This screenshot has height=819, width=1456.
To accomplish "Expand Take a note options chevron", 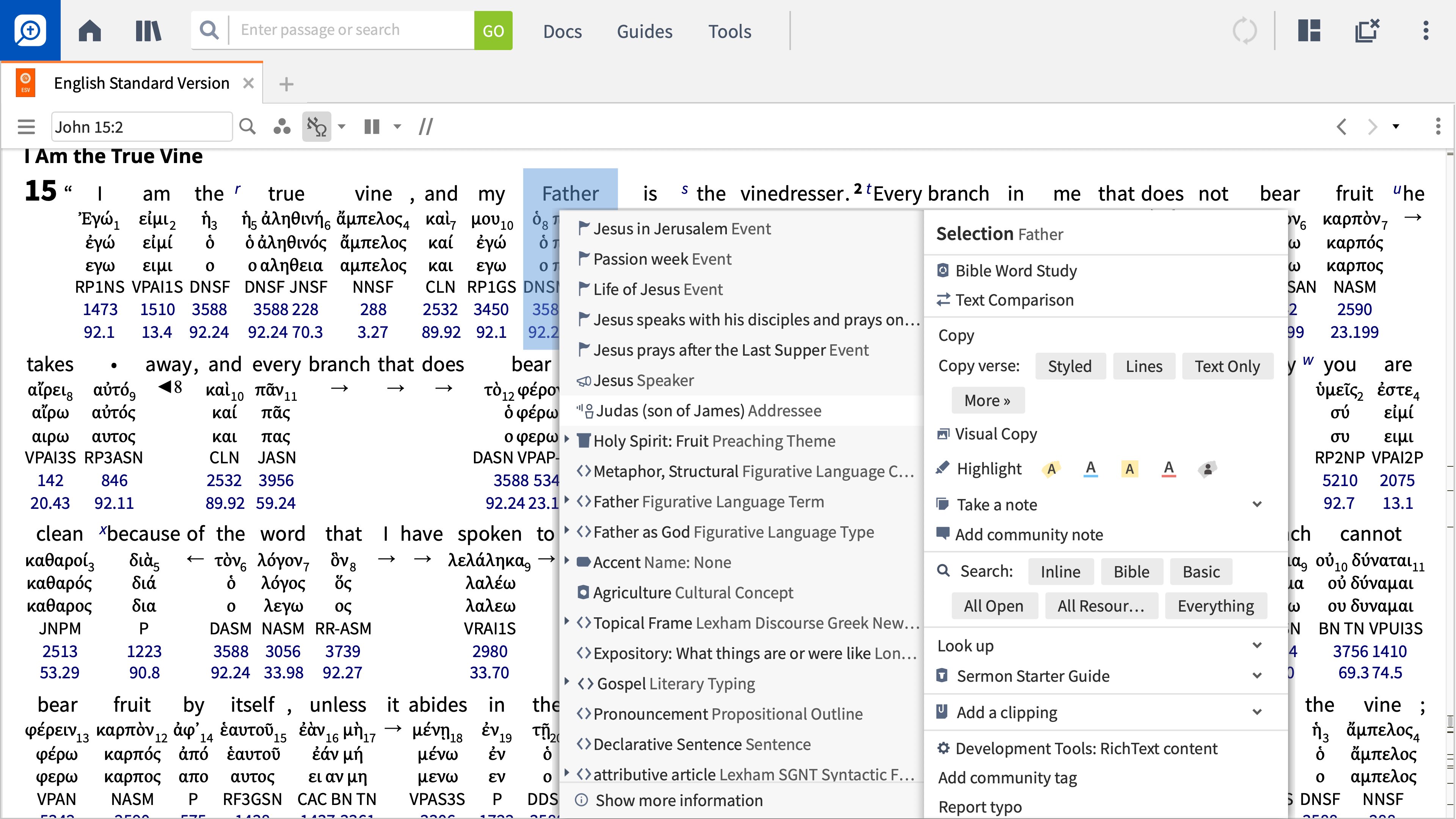I will [x=1257, y=504].
